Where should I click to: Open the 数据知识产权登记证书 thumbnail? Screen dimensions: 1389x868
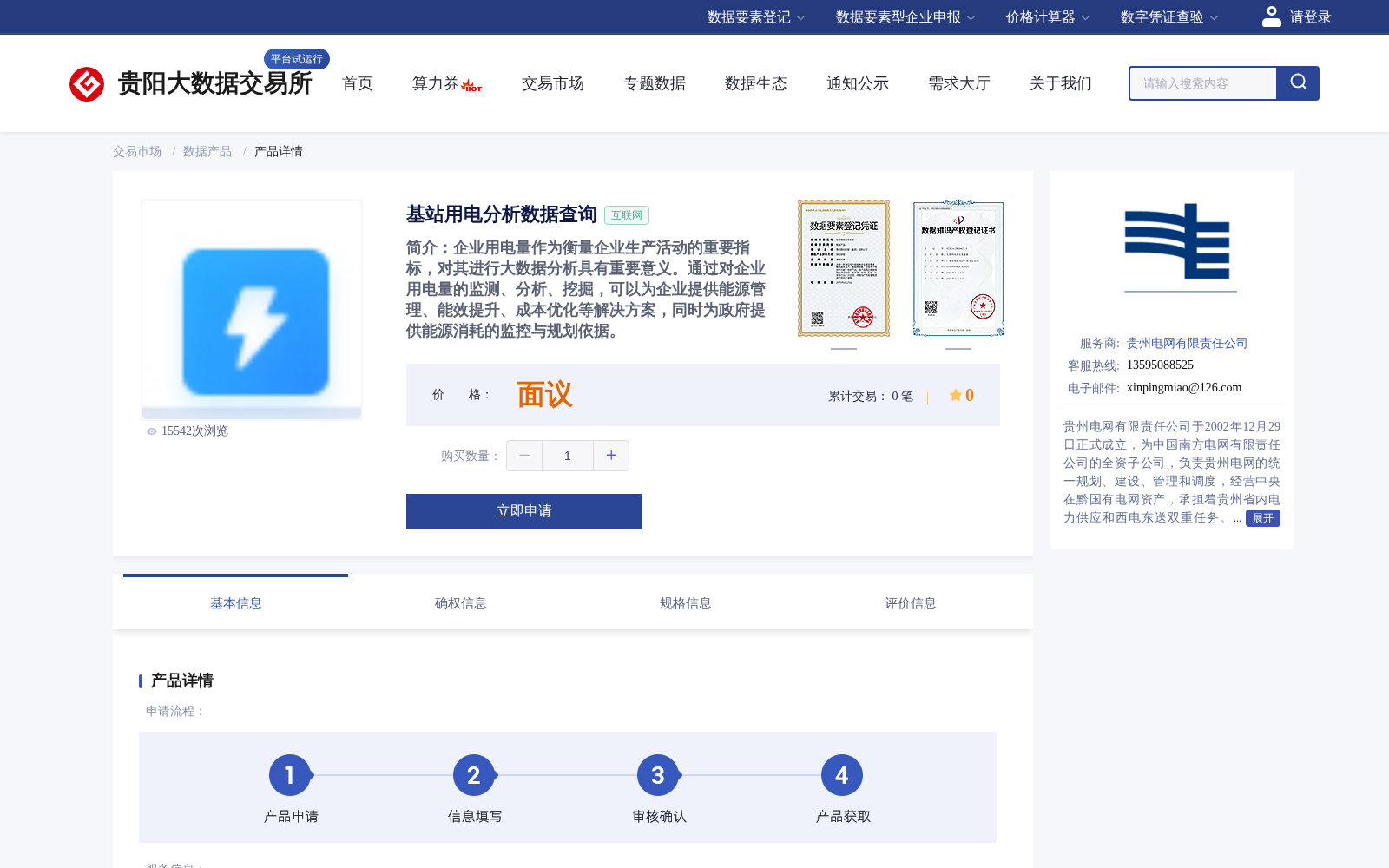958,268
